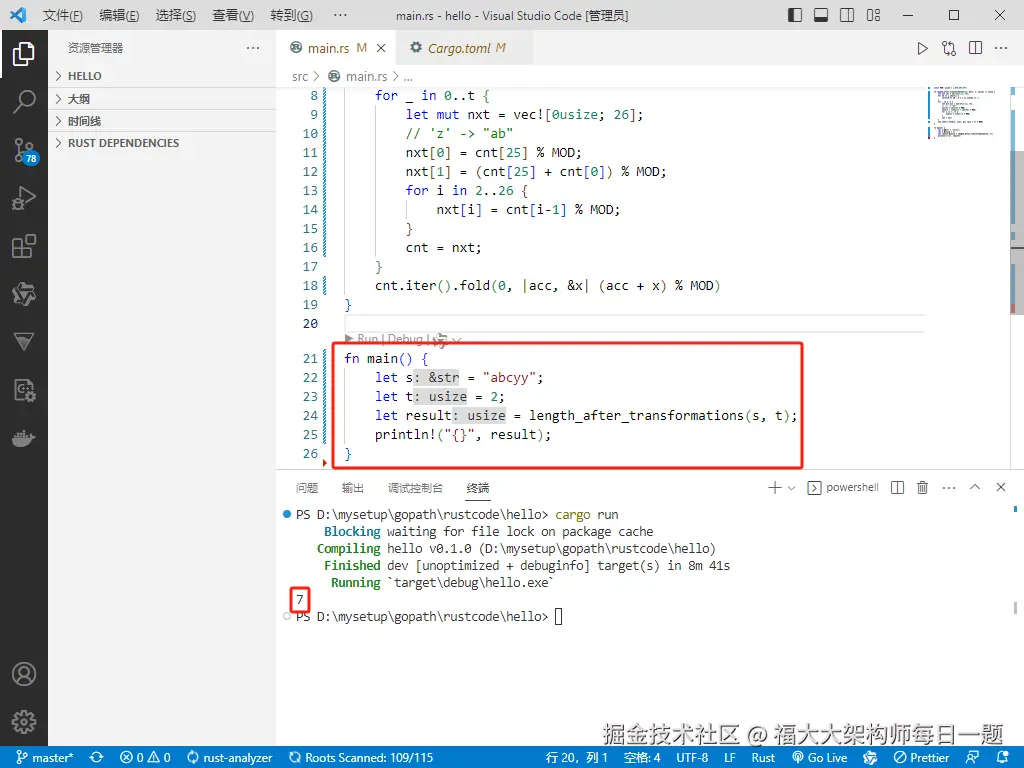Viewport: 1024px width, 768px height.
Task: Kill terminal with trash icon
Action: pos(922,487)
